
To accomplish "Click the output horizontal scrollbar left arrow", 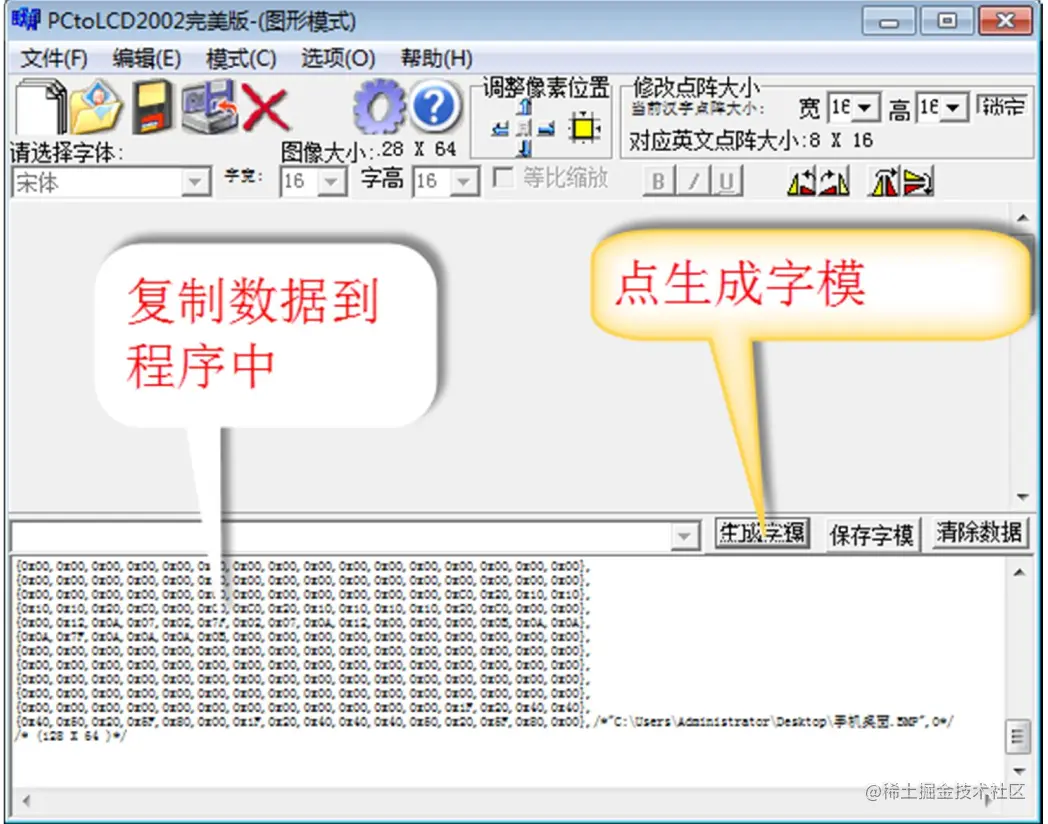I will pyautogui.click(x=25, y=801).
